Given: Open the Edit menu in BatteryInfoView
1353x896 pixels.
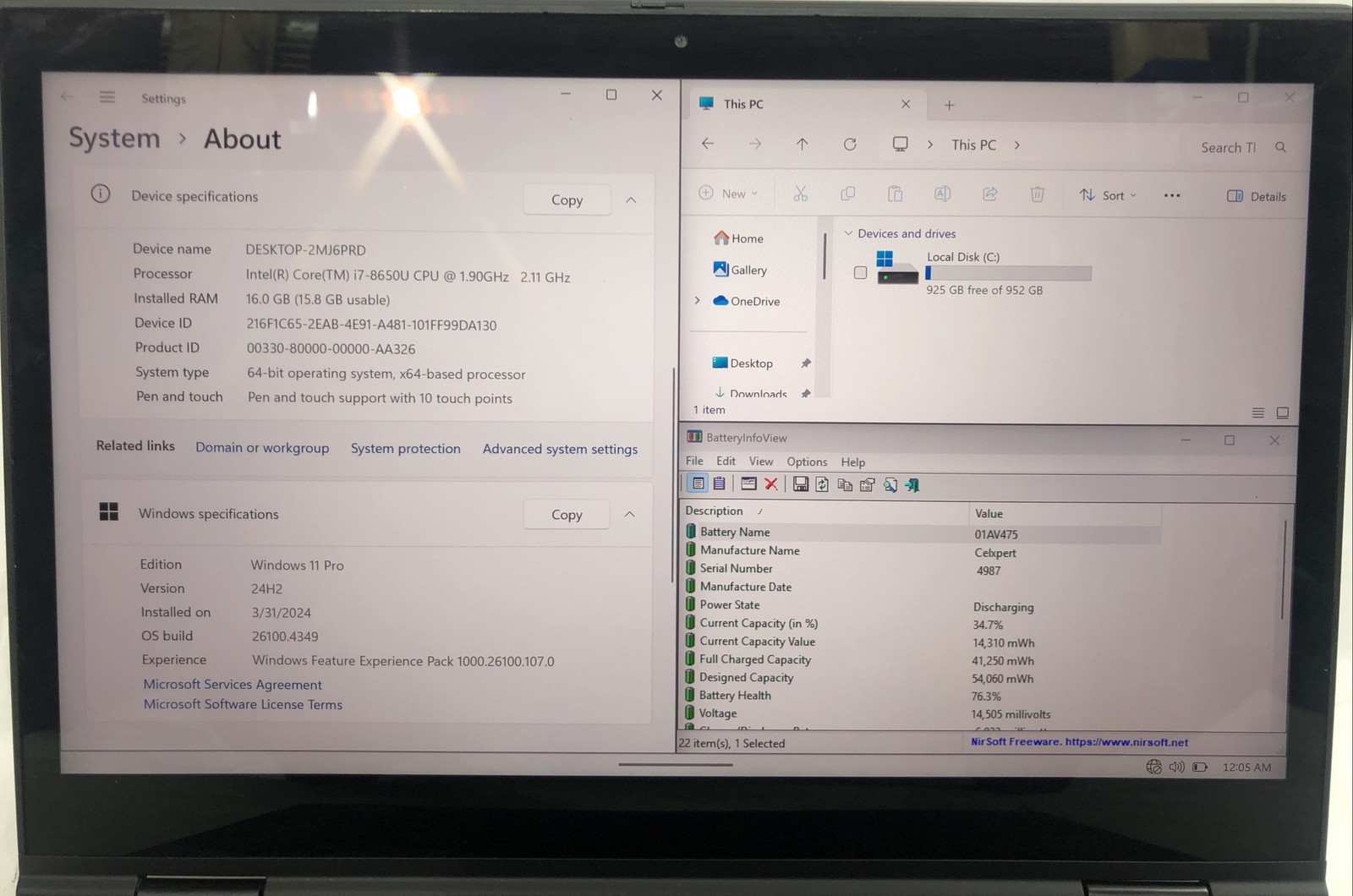Looking at the screenshot, I should (726, 461).
